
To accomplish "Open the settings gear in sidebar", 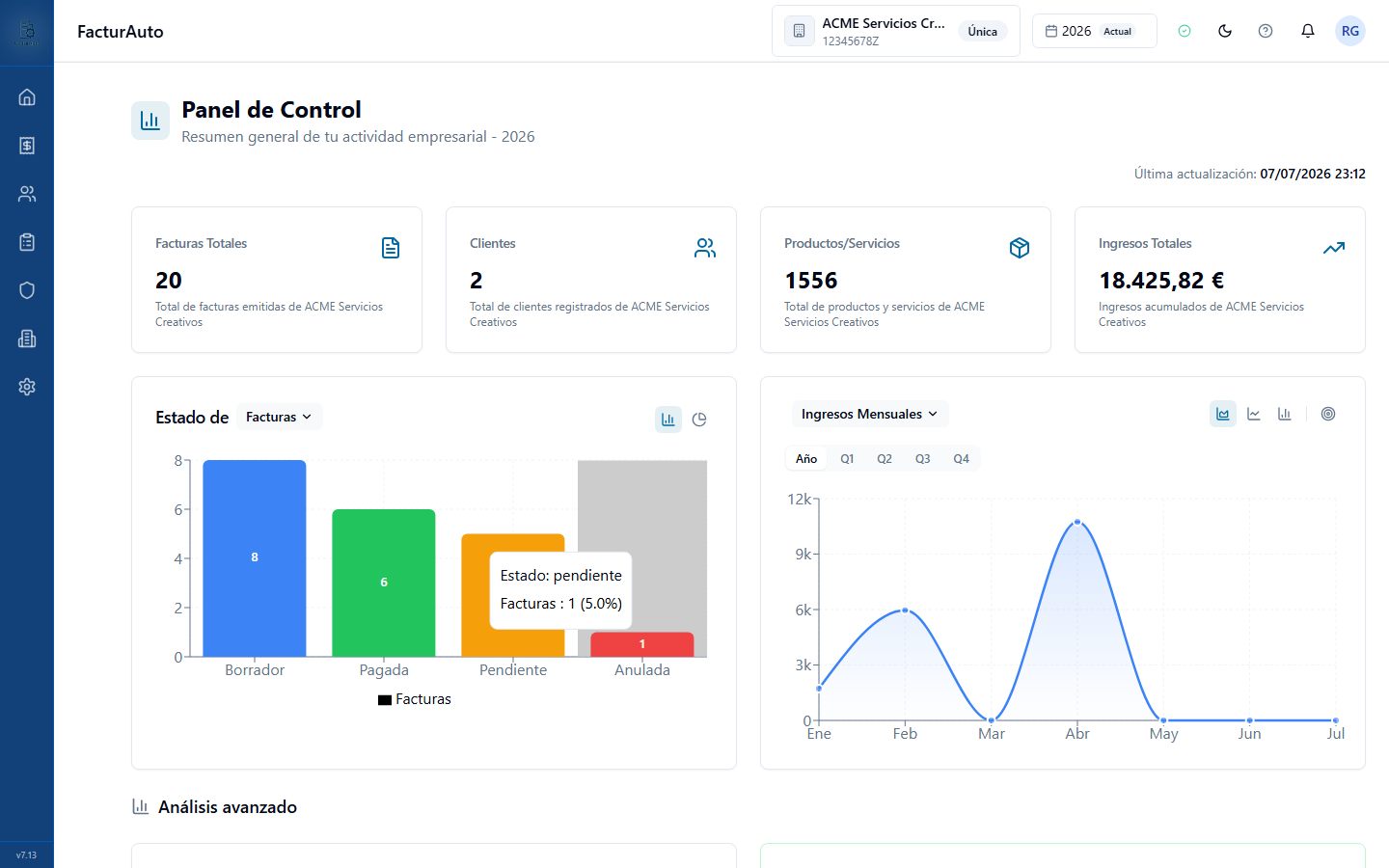I will (27, 387).
